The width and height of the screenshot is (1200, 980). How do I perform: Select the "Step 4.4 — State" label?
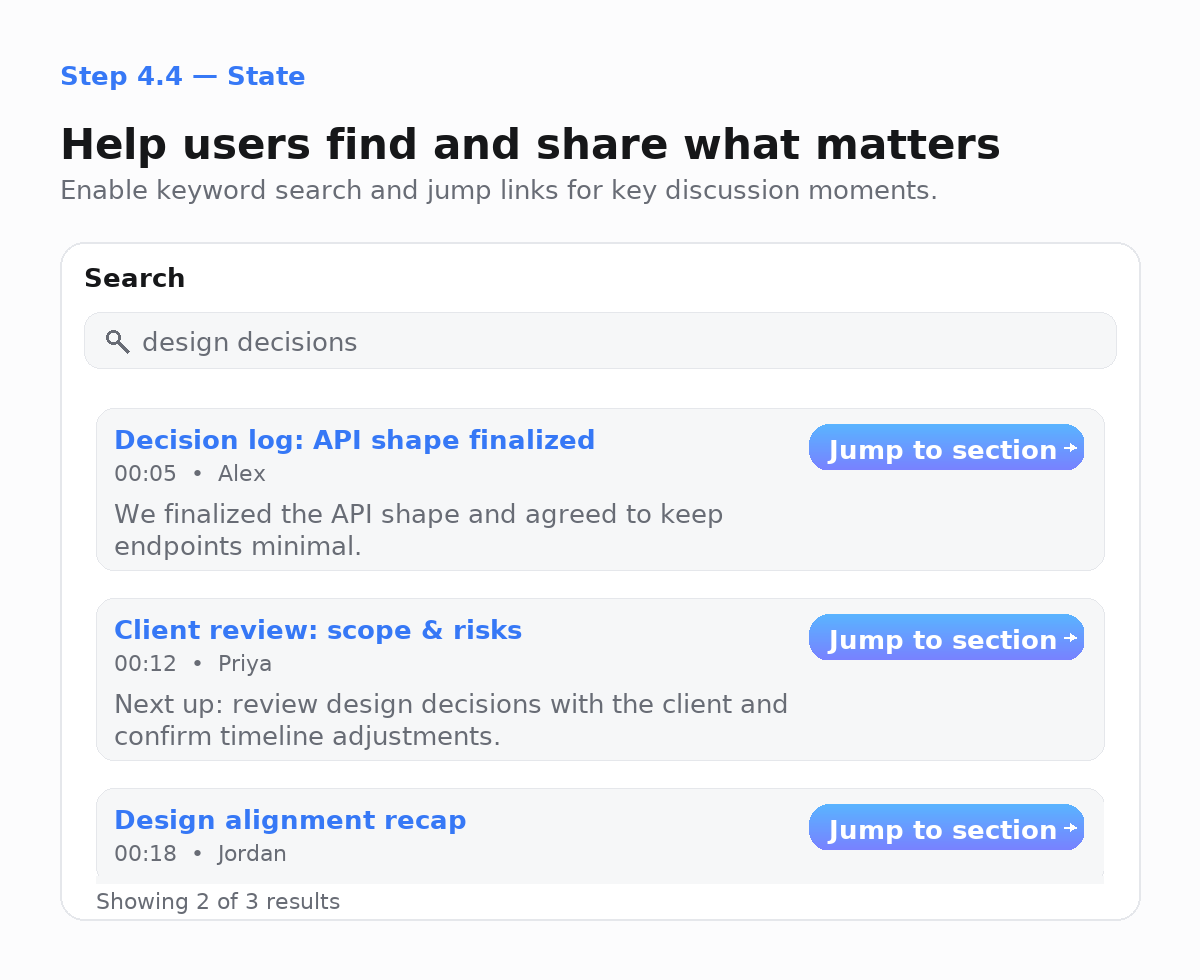[183, 76]
